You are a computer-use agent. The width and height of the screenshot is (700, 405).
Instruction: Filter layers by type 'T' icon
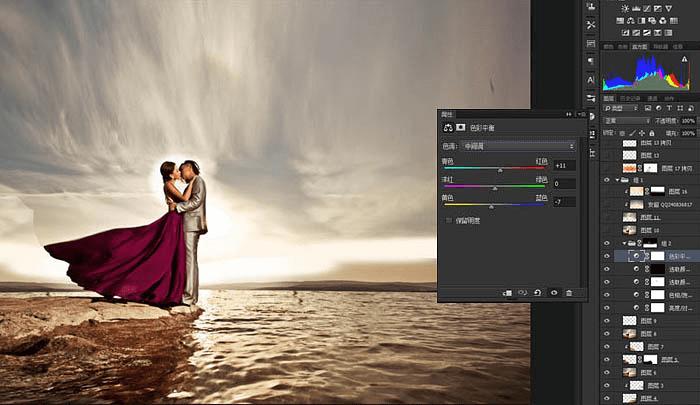click(x=669, y=109)
